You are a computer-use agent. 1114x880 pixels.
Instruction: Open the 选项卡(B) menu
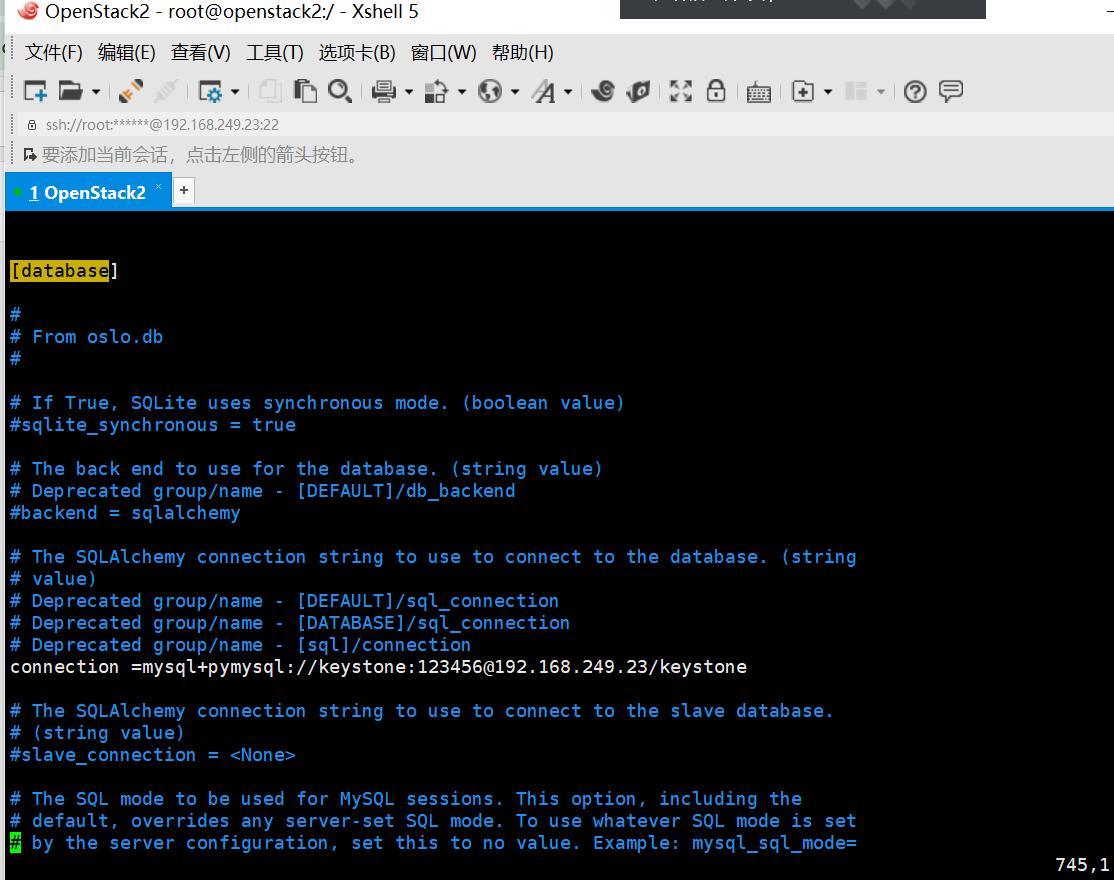coord(357,53)
